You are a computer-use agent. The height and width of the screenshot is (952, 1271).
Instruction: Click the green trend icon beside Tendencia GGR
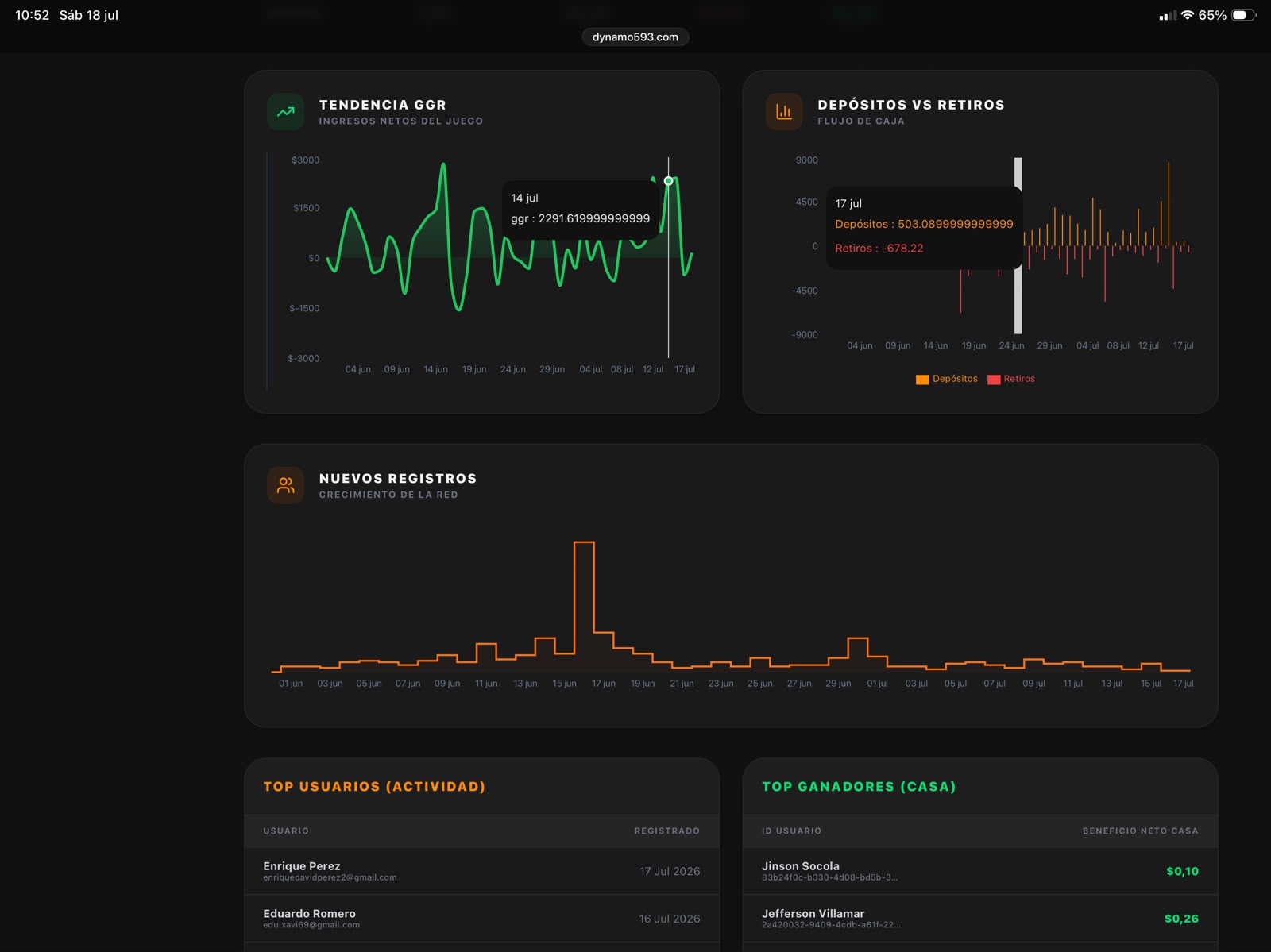click(x=286, y=112)
